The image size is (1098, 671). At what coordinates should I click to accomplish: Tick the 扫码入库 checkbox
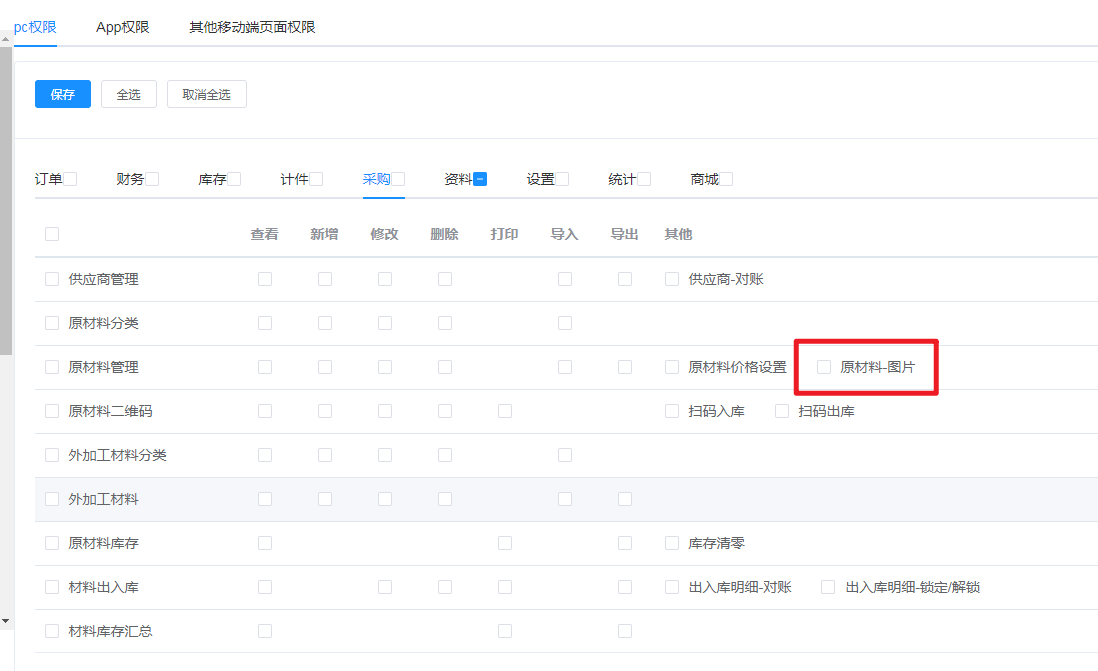coord(672,411)
